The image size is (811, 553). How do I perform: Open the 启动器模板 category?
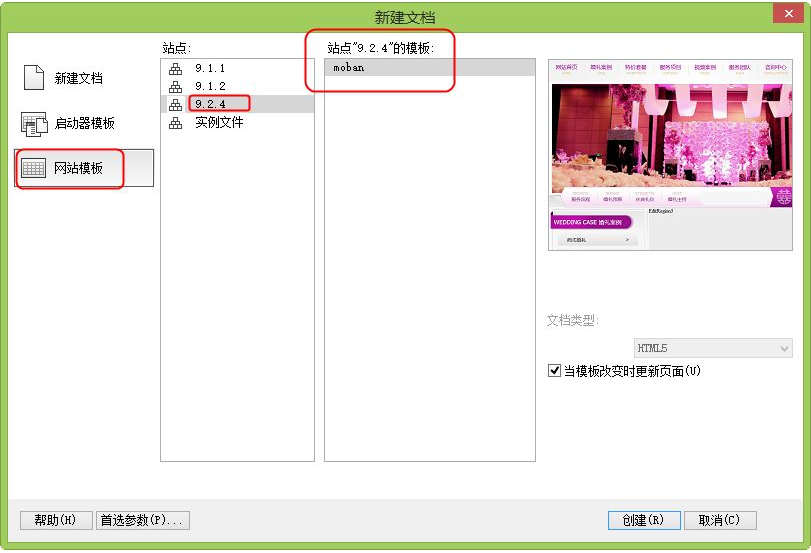click(x=84, y=123)
